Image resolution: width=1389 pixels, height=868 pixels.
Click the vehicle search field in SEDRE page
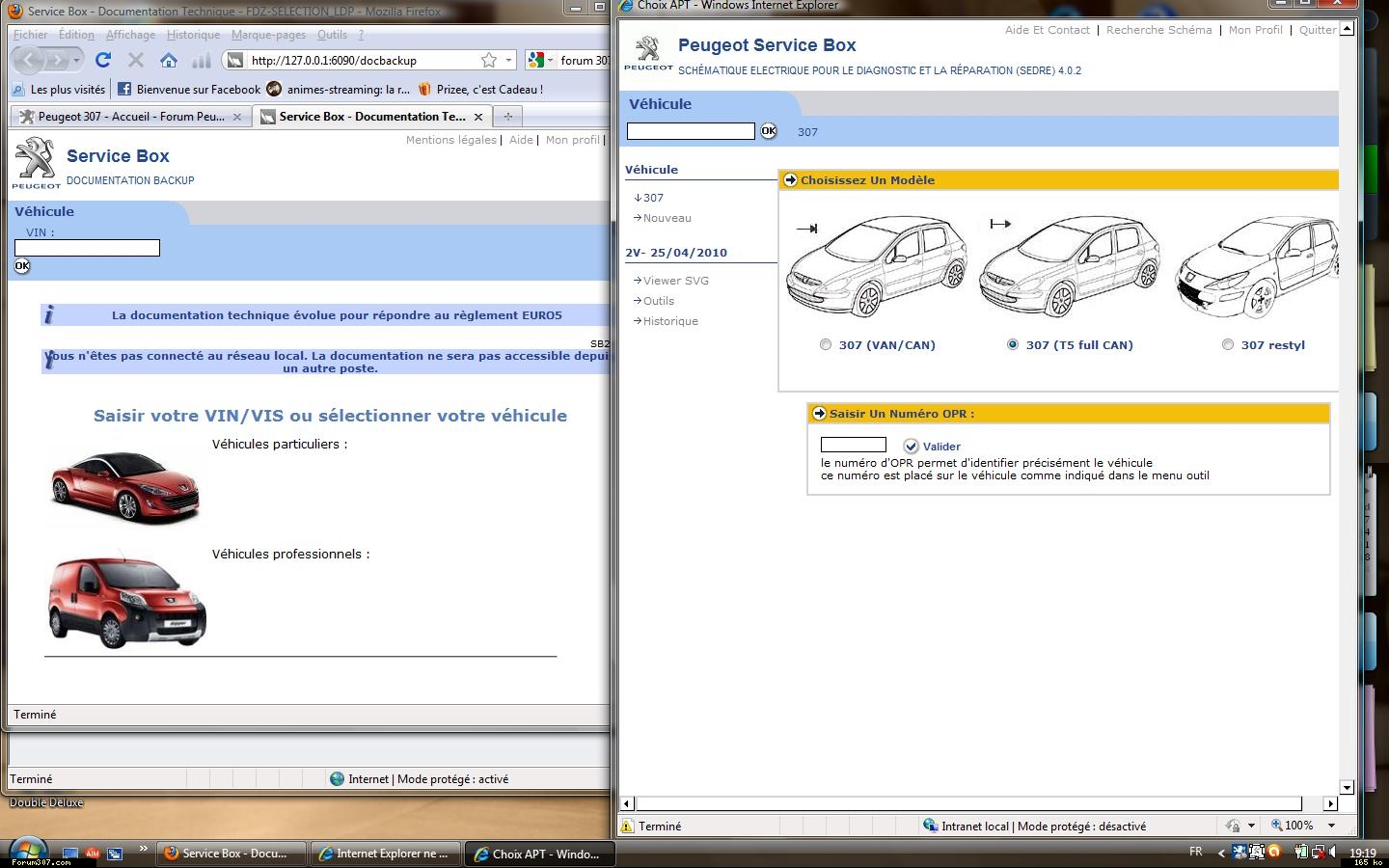pyautogui.click(x=691, y=131)
